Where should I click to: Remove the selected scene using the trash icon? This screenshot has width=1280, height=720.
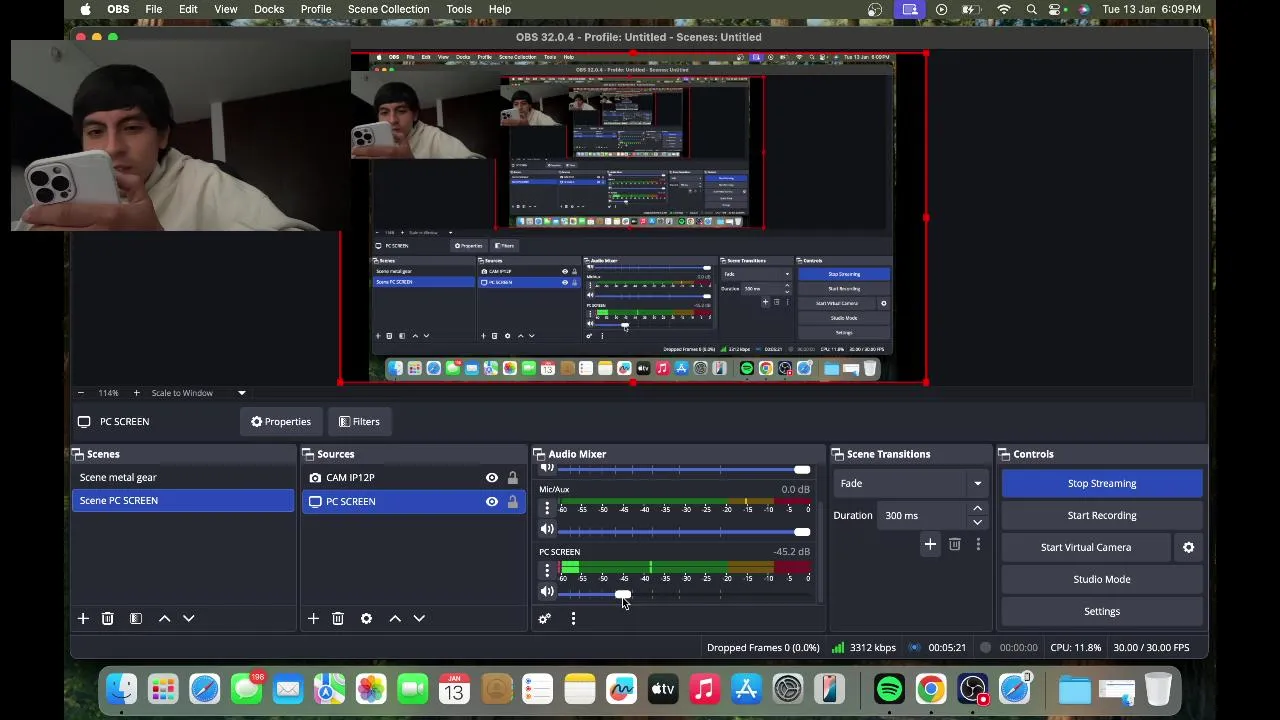click(x=108, y=619)
